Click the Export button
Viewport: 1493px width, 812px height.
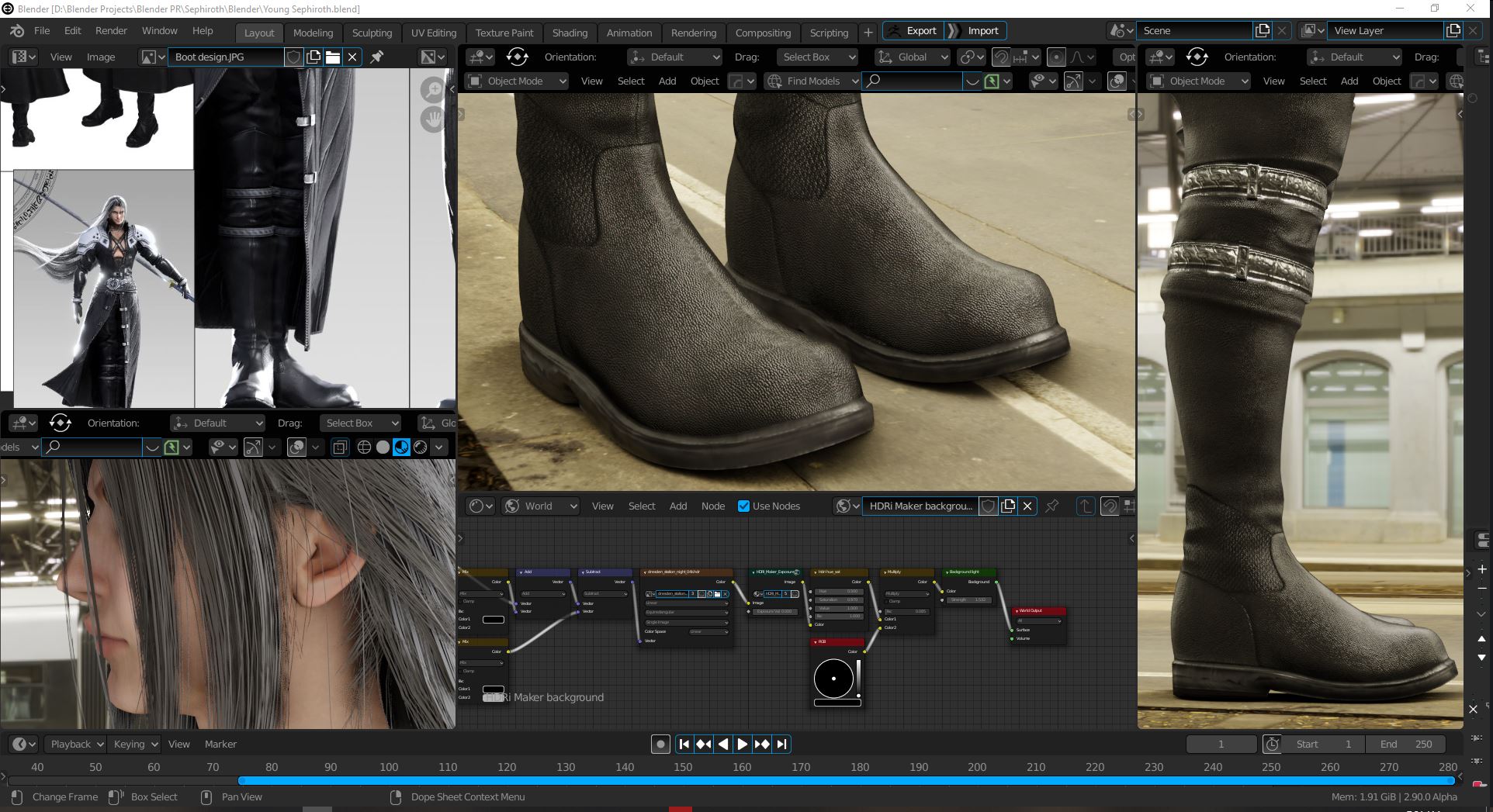tap(913, 31)
